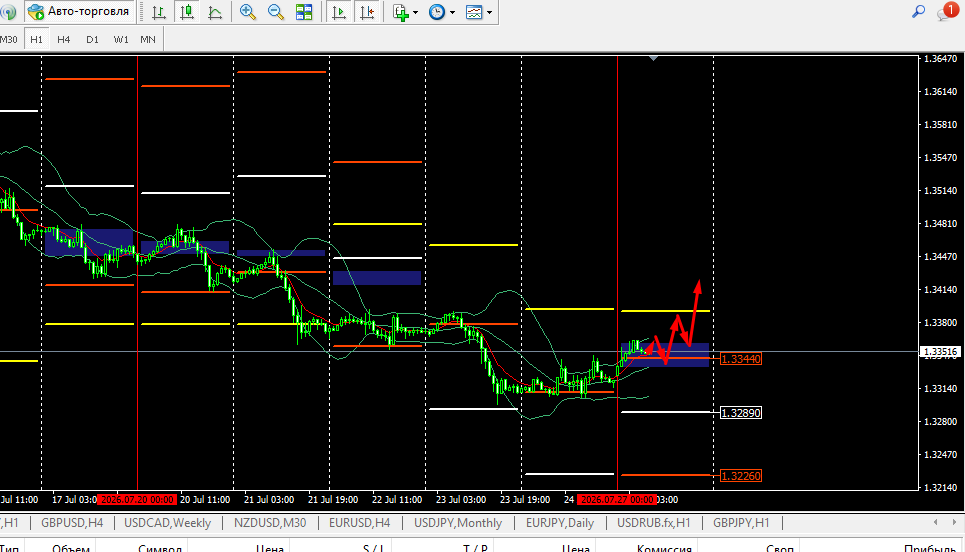The image size is (965, 552).
Task: Switch to the USDJPY,Monthly chart tab
Action: click(x=458, y=522)
